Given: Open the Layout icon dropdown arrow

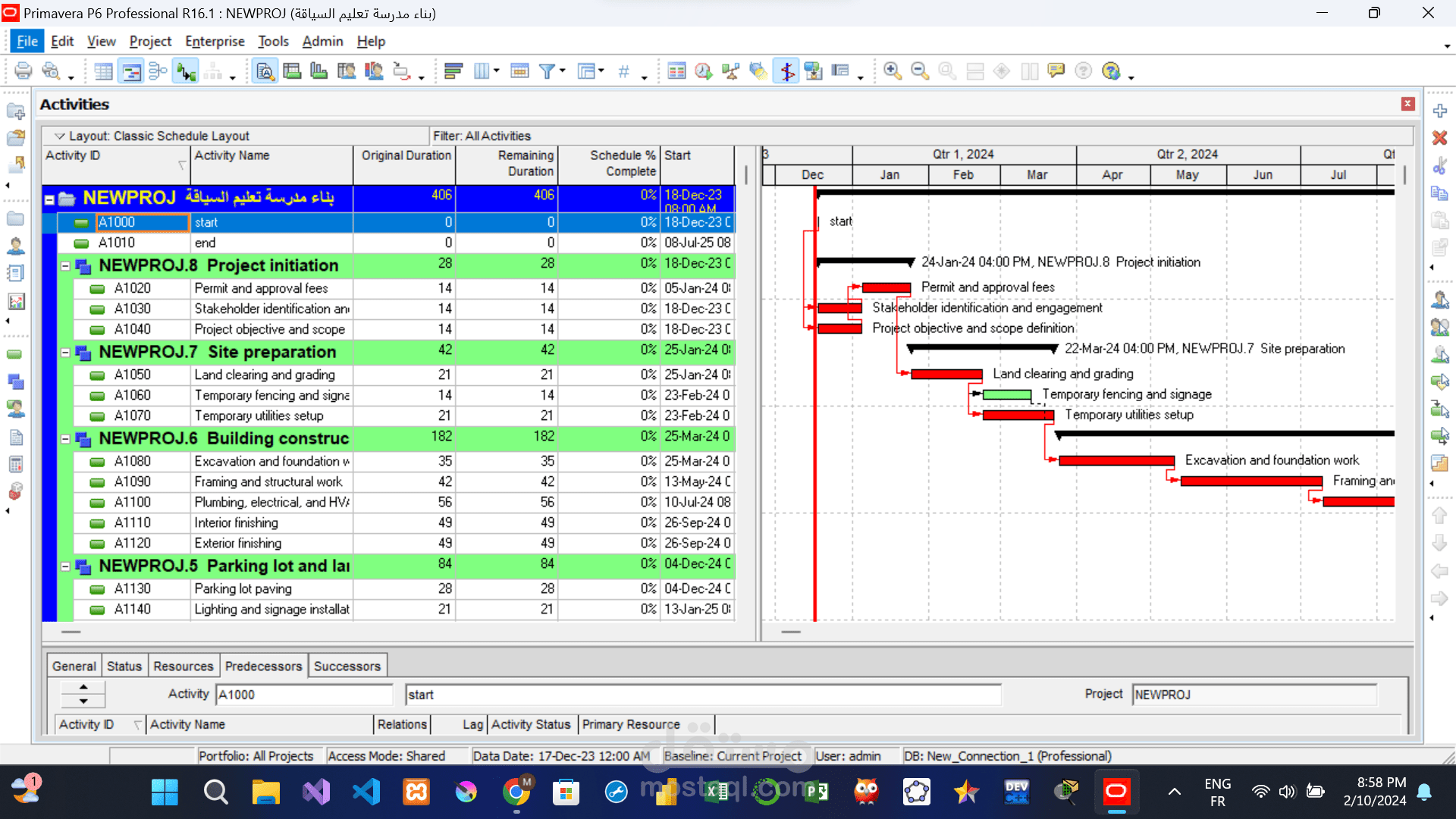Looking at the screenshot, I should pos(601,71).
